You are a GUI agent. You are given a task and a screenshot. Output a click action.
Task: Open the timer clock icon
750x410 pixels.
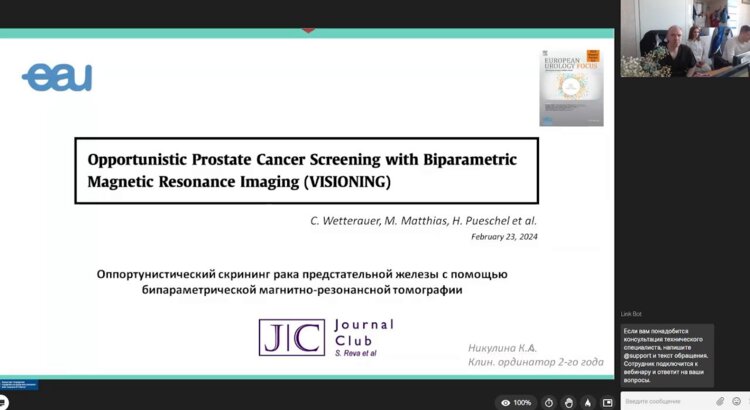coord(548,402)
